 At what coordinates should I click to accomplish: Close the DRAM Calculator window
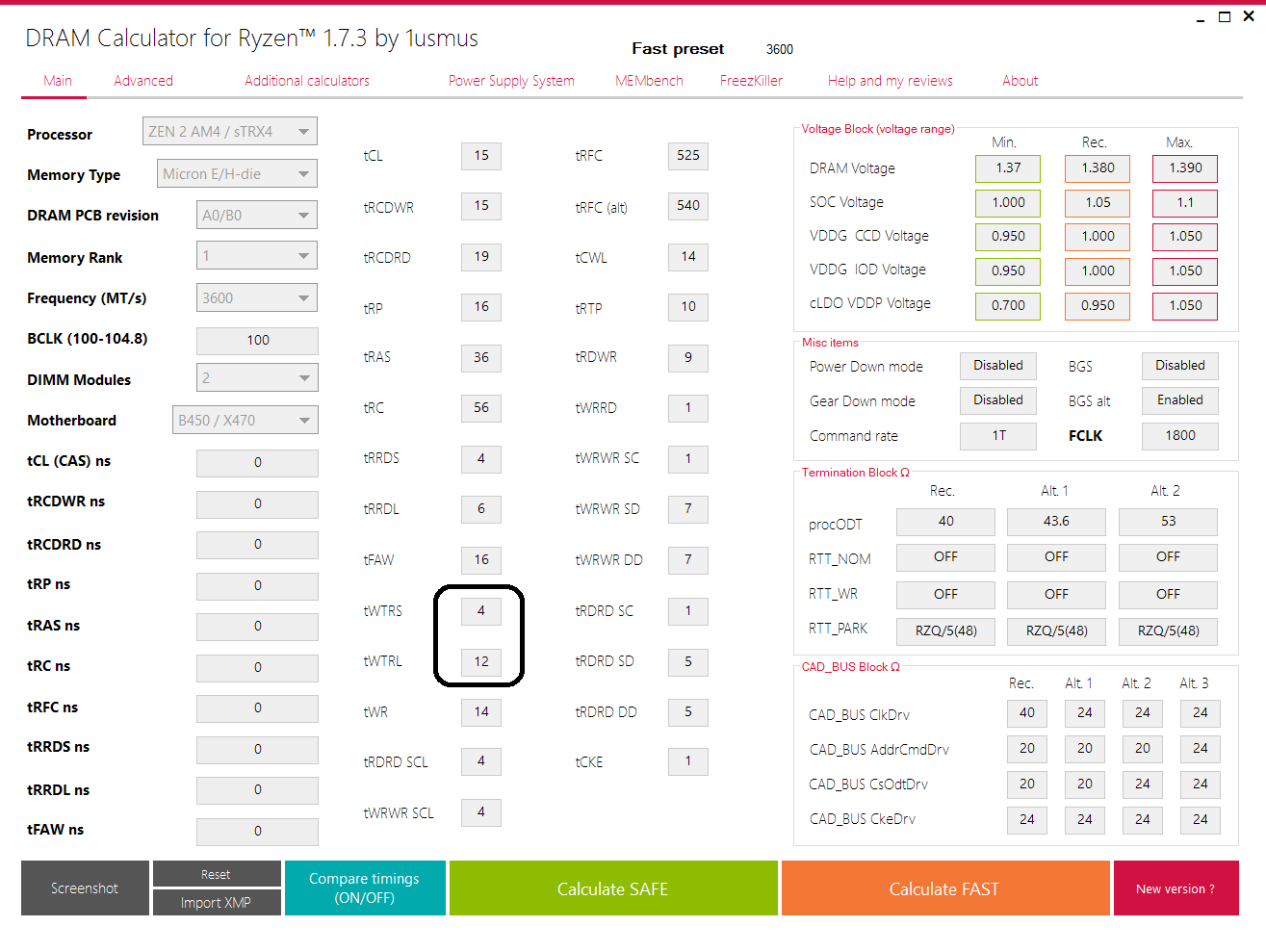[x=1249, y=16]
